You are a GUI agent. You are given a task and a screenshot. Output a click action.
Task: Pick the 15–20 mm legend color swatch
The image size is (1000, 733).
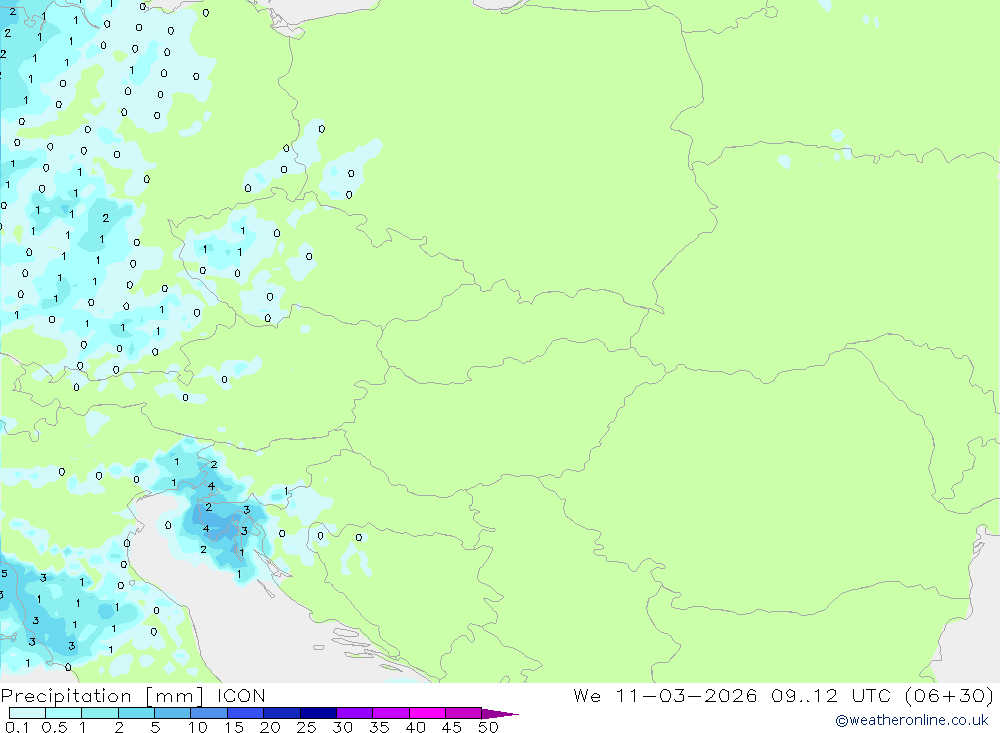click(x=246, y=713)
